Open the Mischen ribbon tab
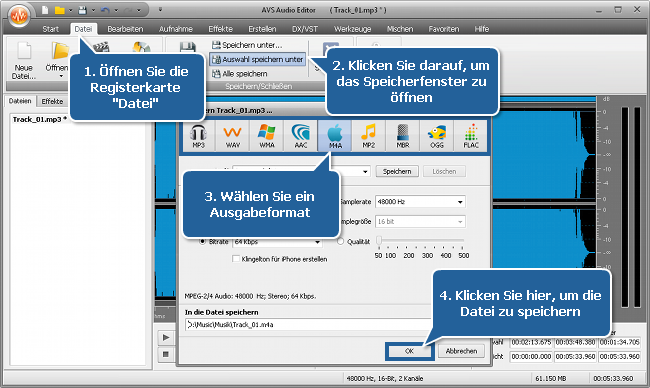This screenshot has height=388, width=650. (x=400, y=29)
